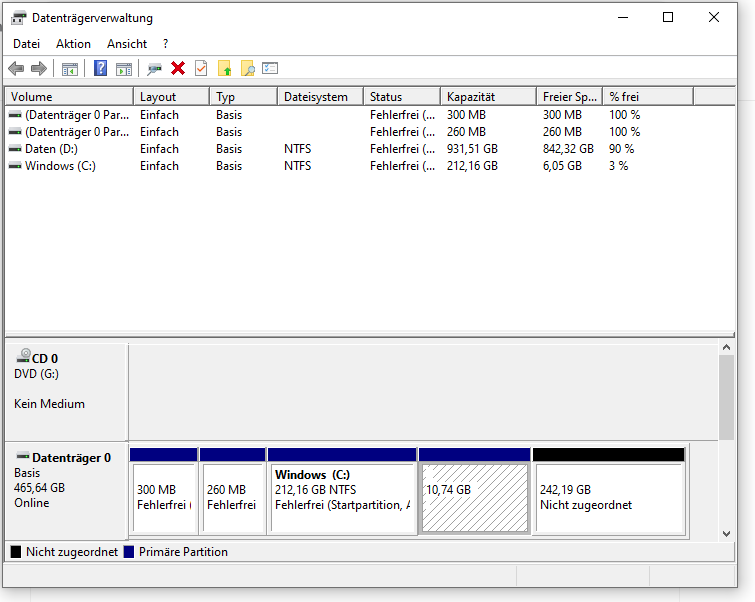The image size is (755, 602).
Task: Click the black Nicht zugeordnet legend swatch
Action: click(x=16, y=552)
